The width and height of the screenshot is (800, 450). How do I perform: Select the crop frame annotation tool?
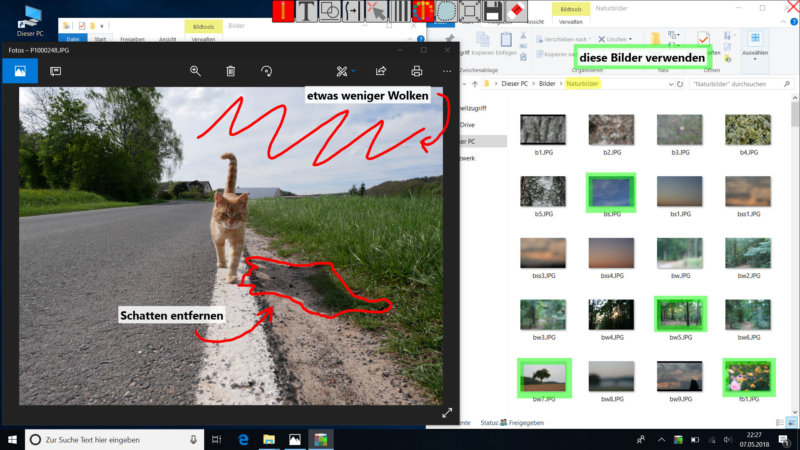[x=469, y=11]
